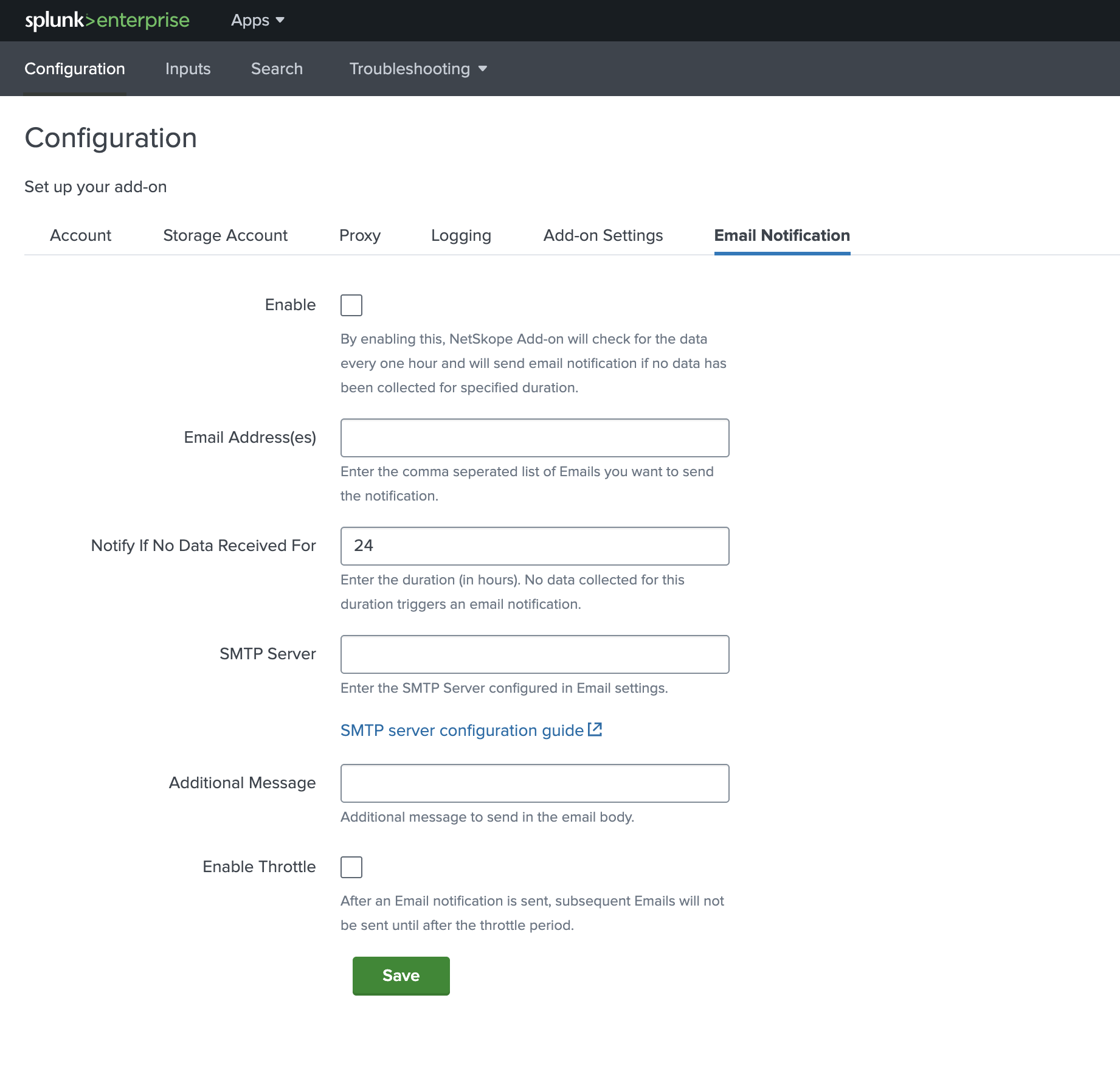Click 'Enter the SMTP Server configured in Email settings.' text
This screenshot has width=1120, height=1085.
click(504, 688)
